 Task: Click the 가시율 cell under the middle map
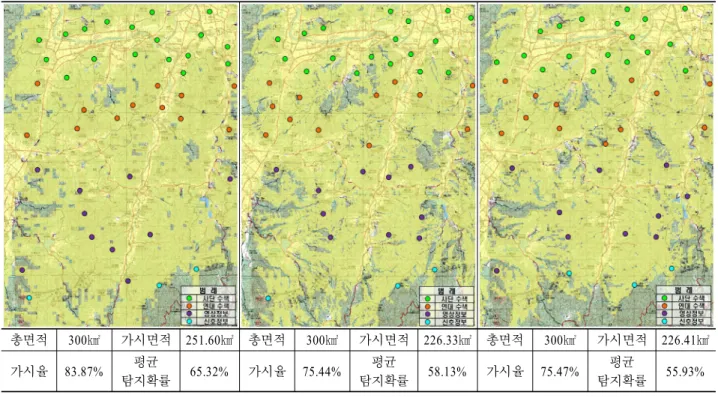[x=267, y=371]
